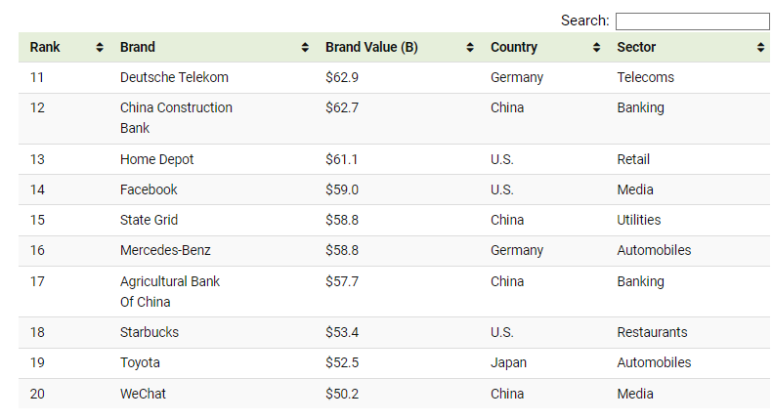Click the Home Depot row name

(x=157, y=159)
